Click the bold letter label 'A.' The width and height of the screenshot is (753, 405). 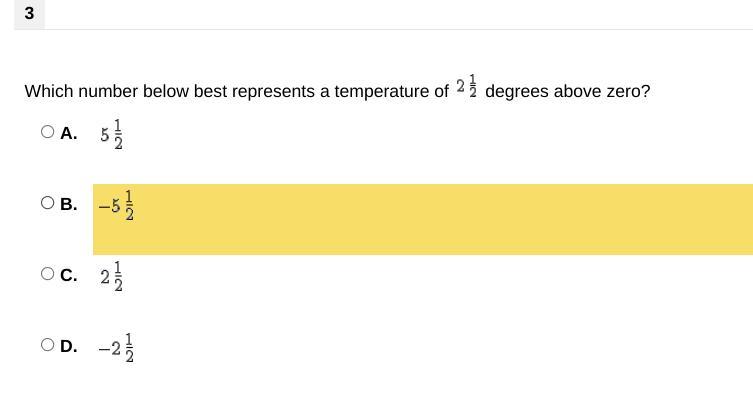pyautogui.click(x=69, y=133)
